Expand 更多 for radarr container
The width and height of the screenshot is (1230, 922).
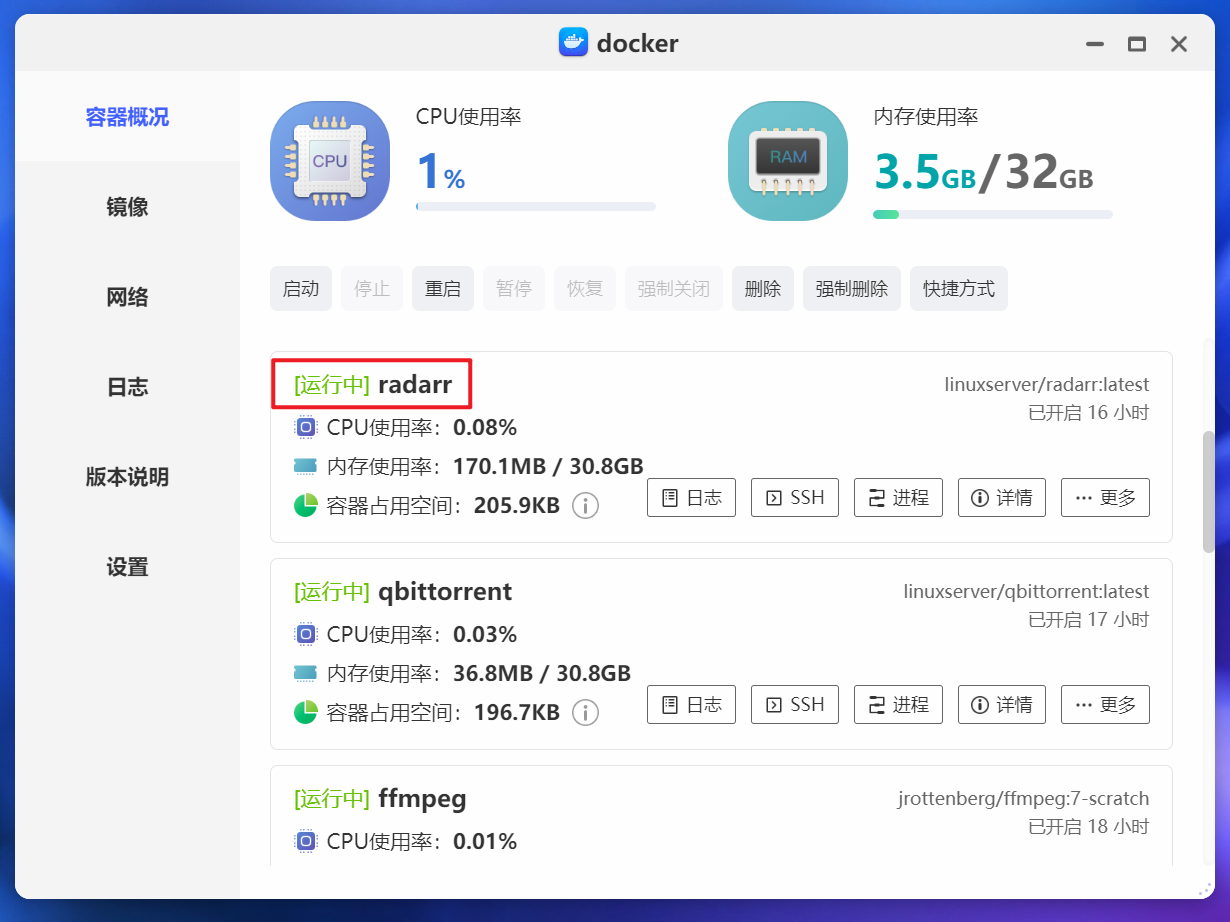(x=1105, y=497)
